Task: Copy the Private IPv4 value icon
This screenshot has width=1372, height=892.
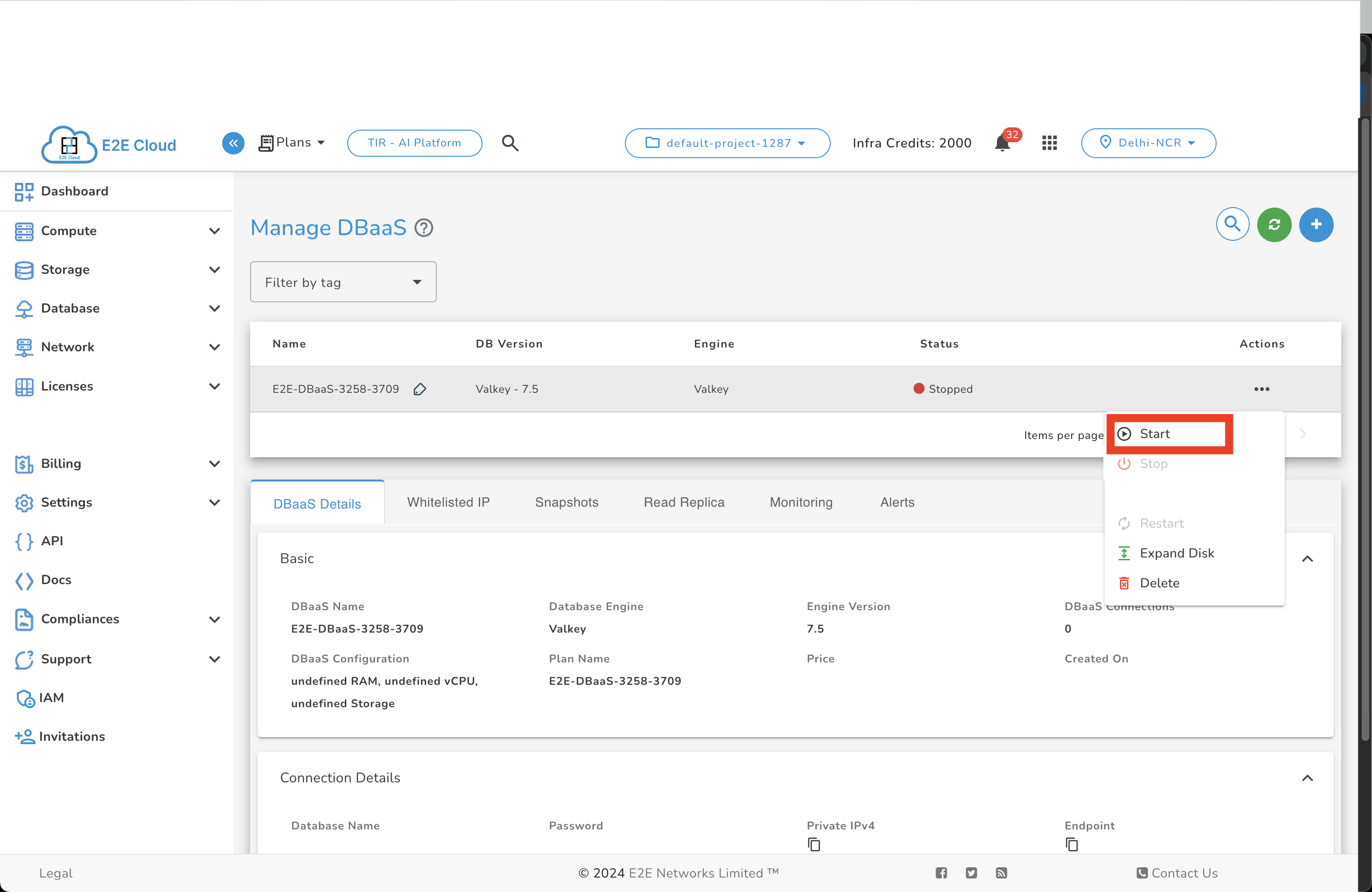Action: [814, 844]
